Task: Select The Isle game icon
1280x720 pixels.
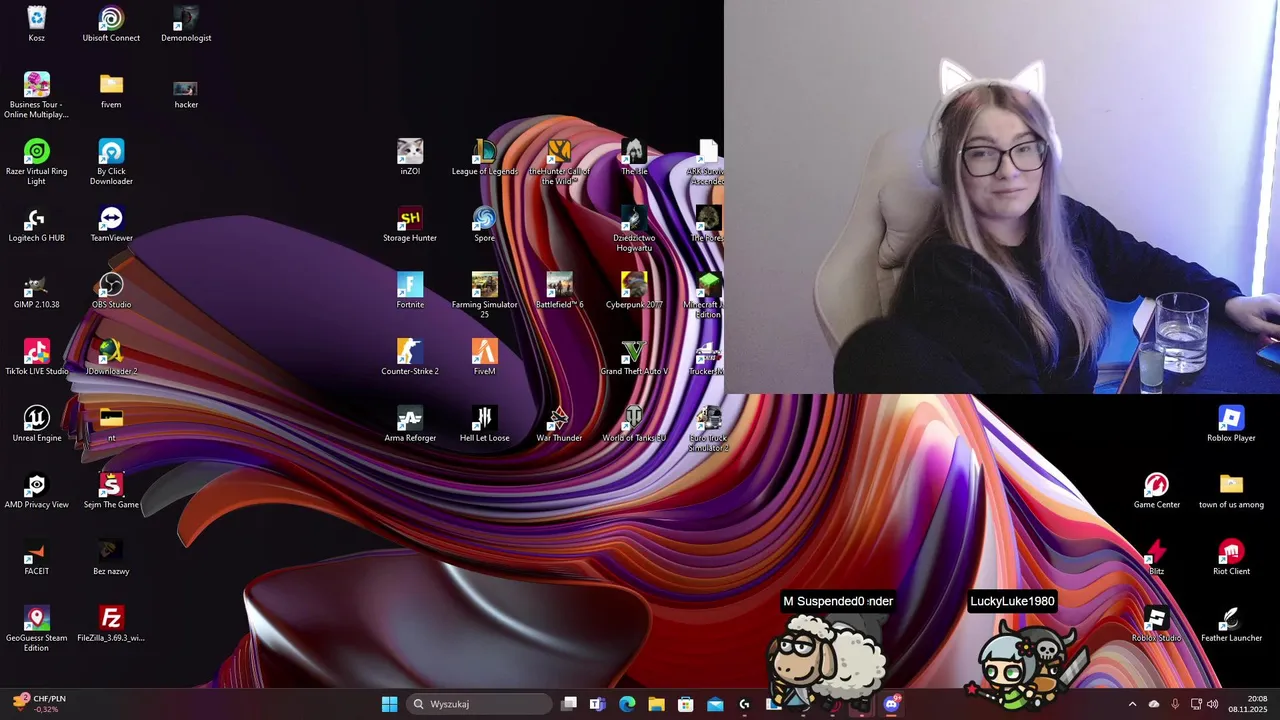Action: [634, 157]
